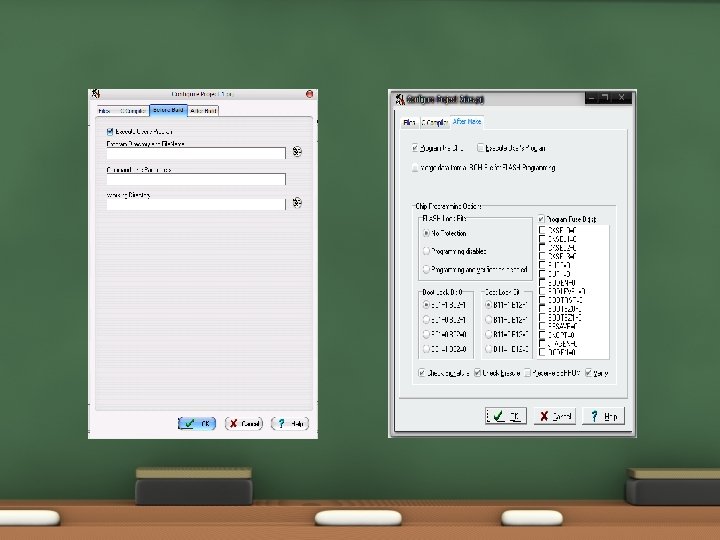Check CKSEL2=0 fuse bit
The width and height of the screenshot is (720, 540).
coord(542,248)
